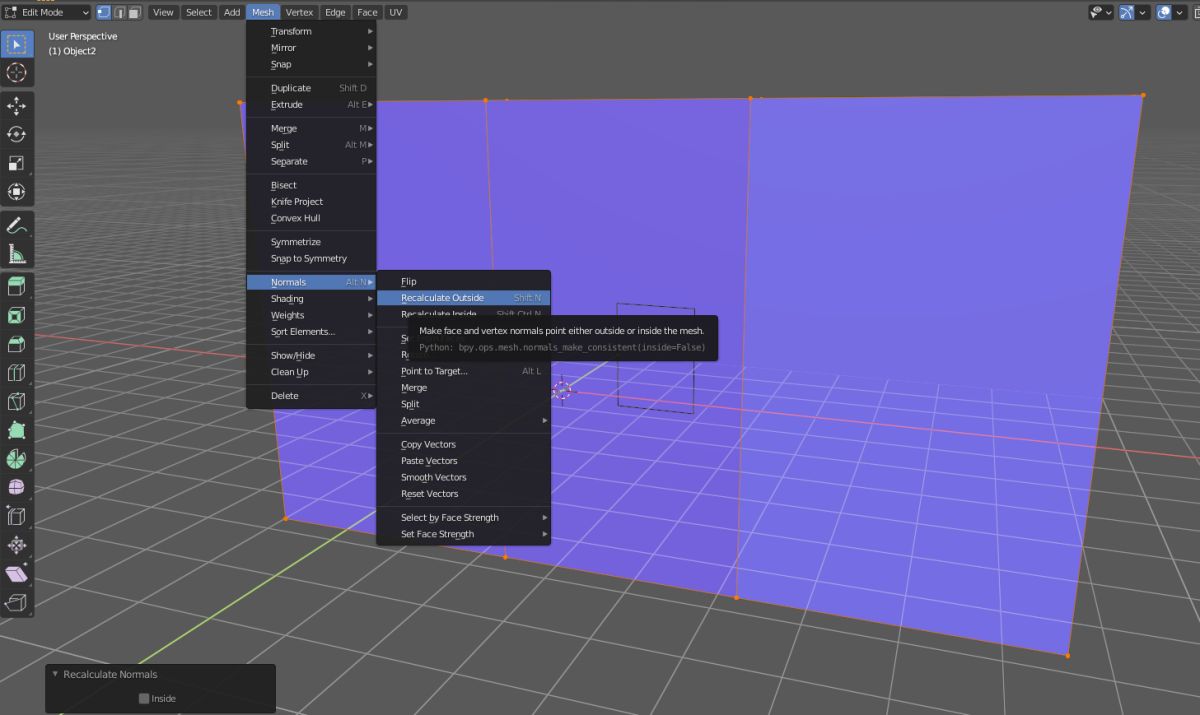Screen dimensions: 1200x715
Task: Select the Scale tool
Action: [17, 163]
